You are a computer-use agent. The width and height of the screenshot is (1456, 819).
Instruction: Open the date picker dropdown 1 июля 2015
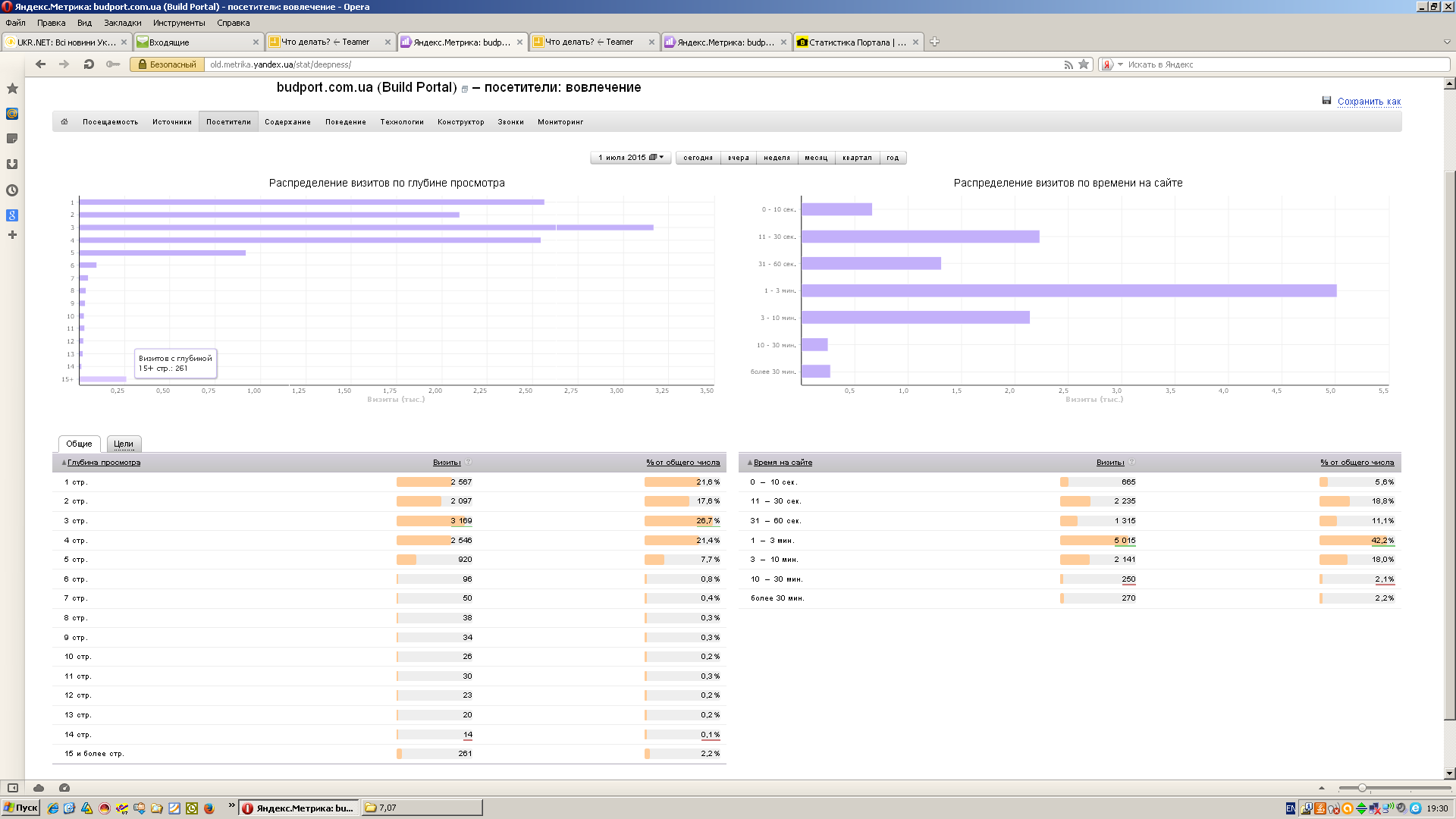click(x=630, y=158)
